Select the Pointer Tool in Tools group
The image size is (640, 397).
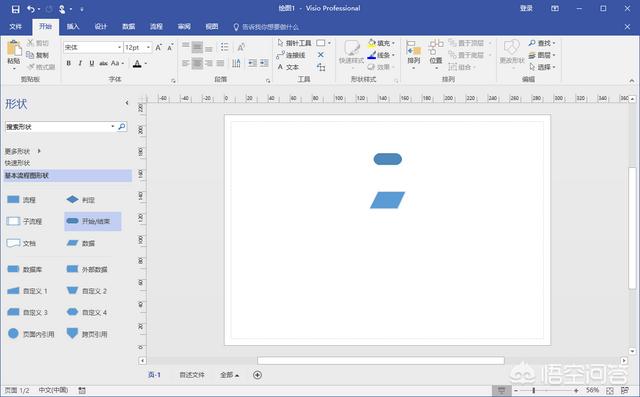pos(294,43)
